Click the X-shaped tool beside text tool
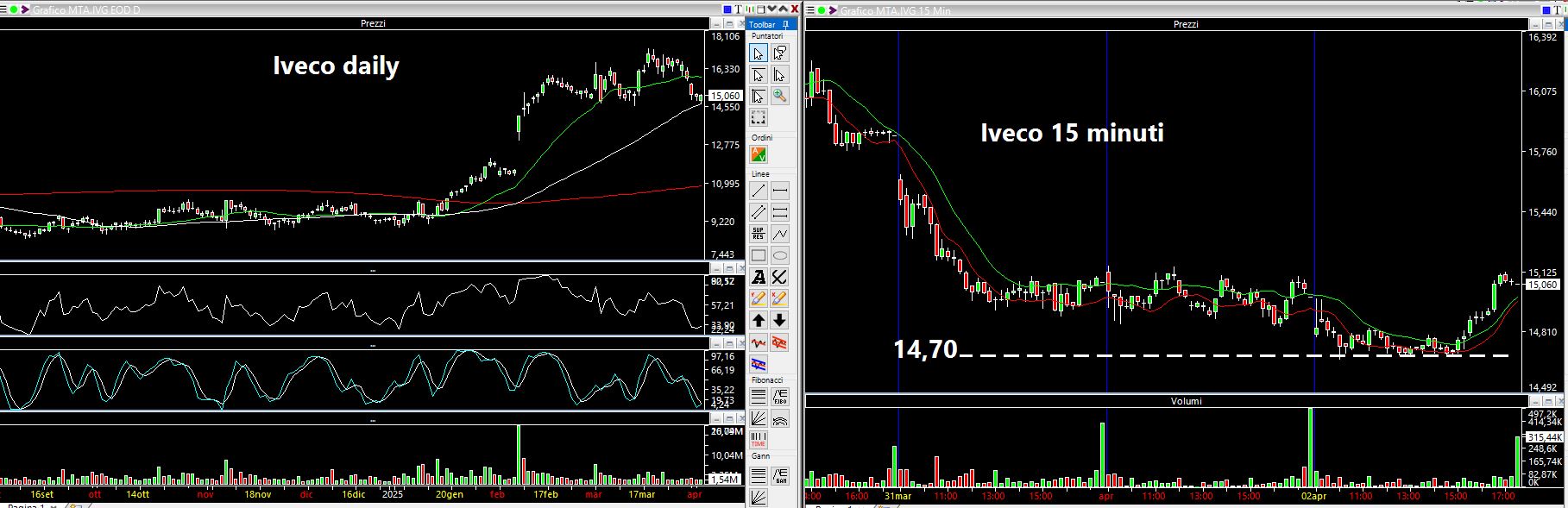Viewport: 1568px width, 508px height. 779,277
